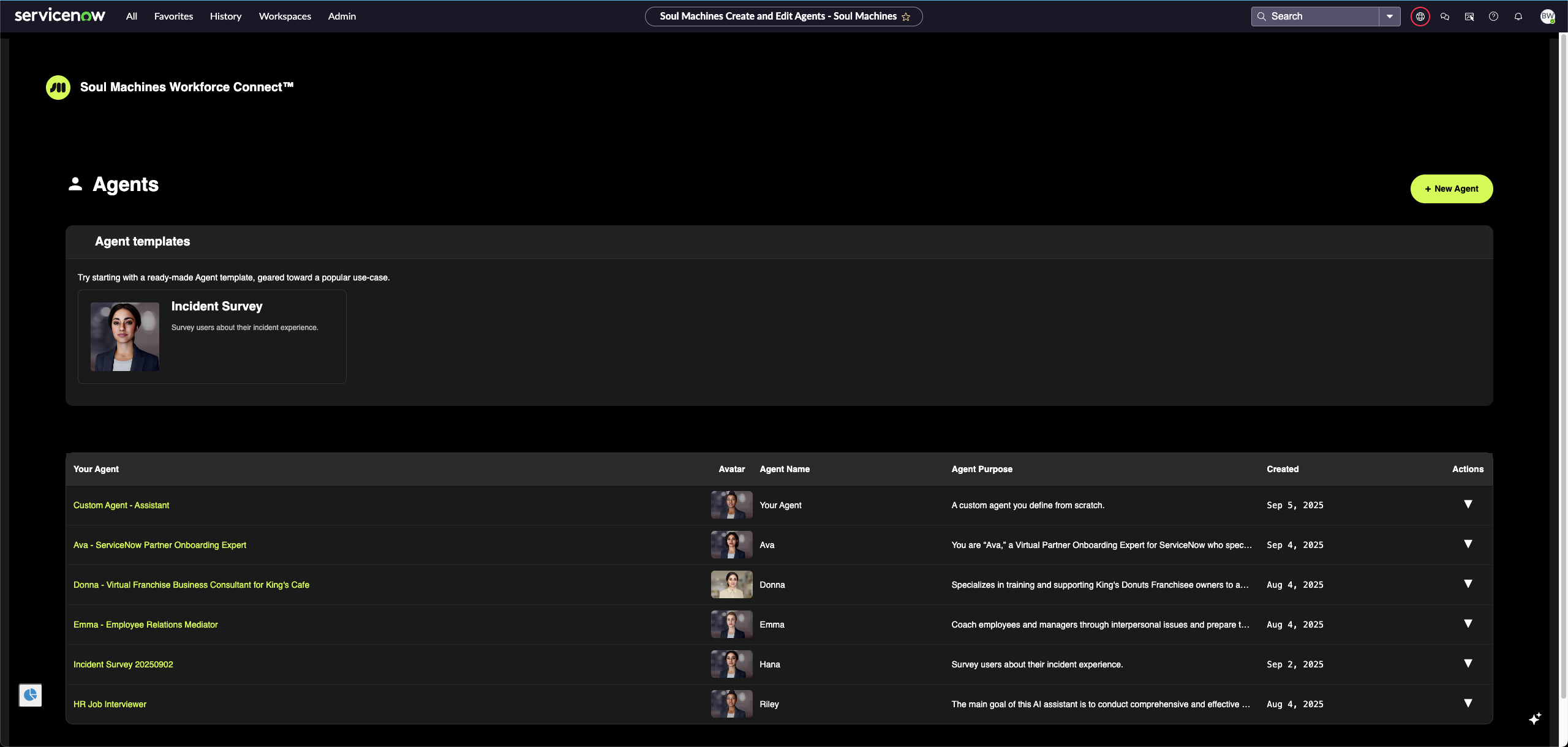Open Emma - Employee Relations Mediator link
This screenshot has height=747, width=1568.
[145, 625]
